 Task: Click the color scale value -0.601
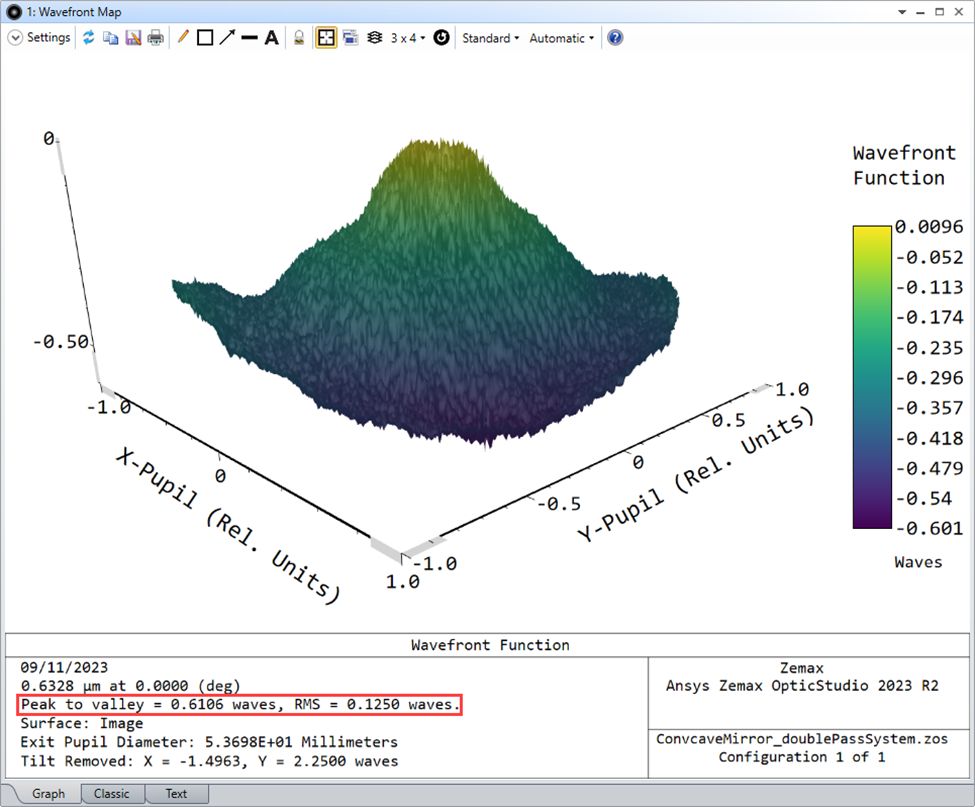coord(929,528)
